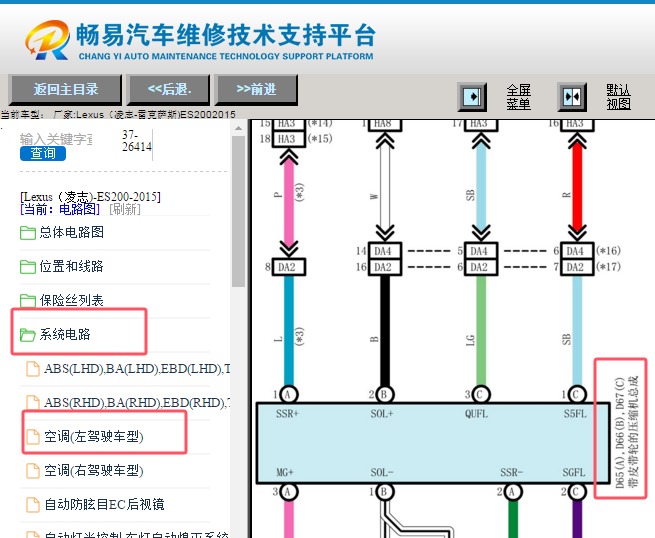Click the 畅易汽车维修技术支持平台 title
Screen dimensions: 655x538
(225, 34)
